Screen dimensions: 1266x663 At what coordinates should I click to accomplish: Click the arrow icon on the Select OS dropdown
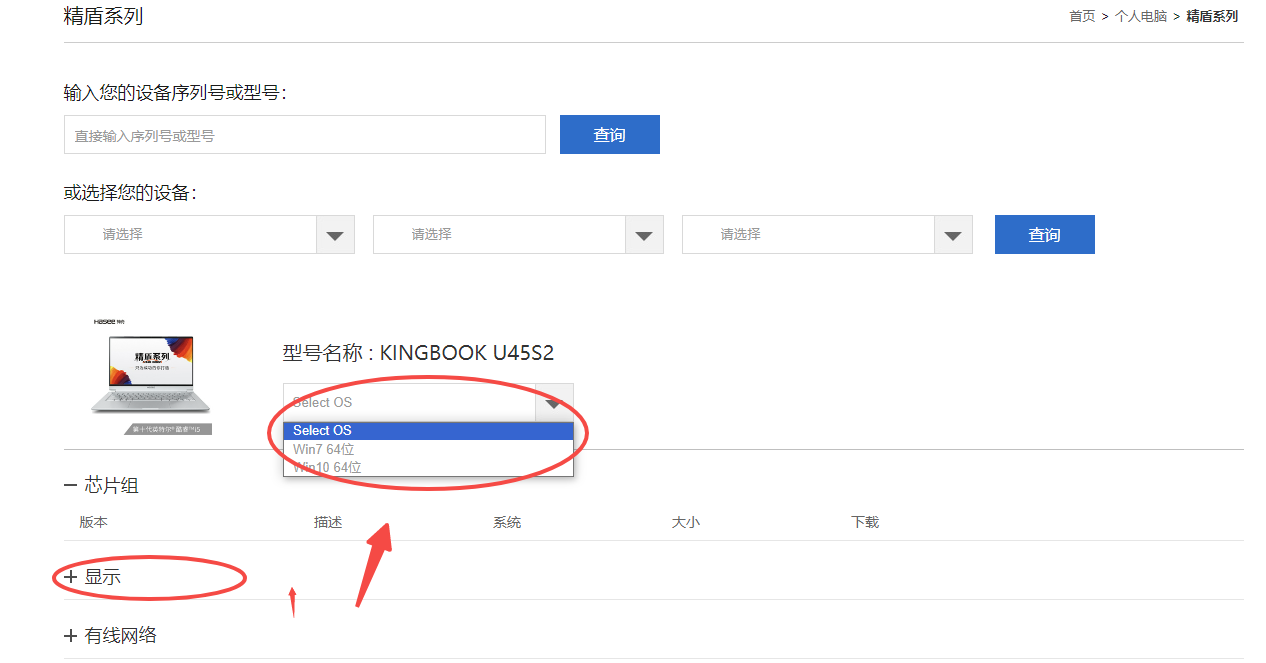554,402
